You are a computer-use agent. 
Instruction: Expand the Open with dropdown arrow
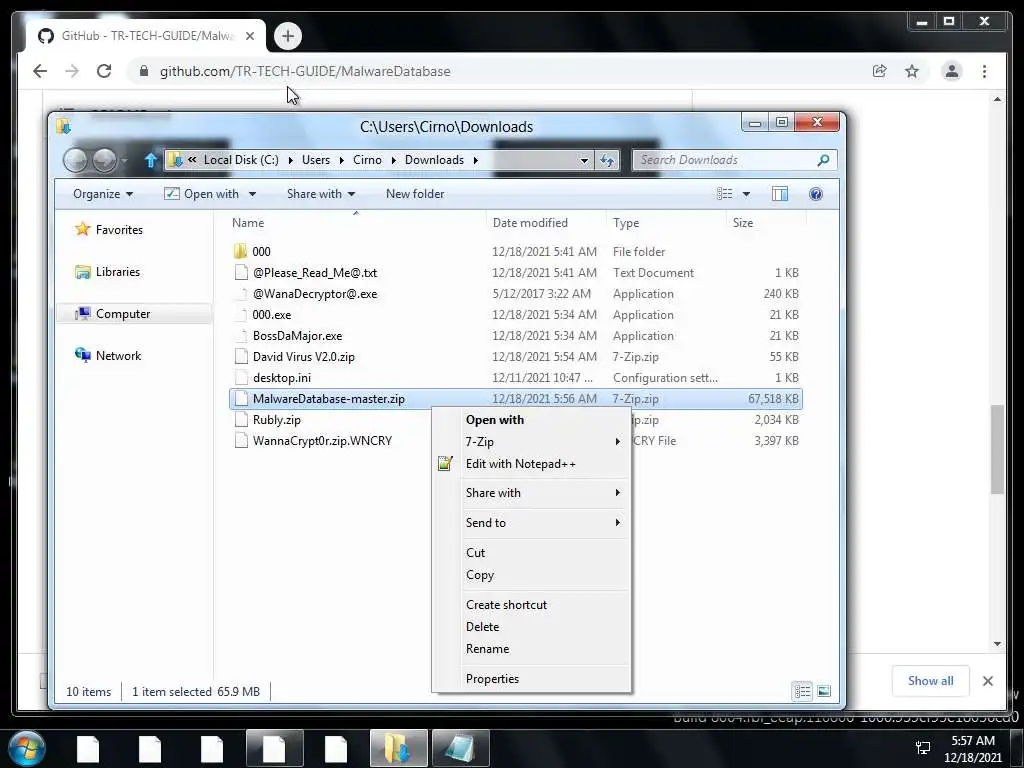[x=252, y=194]
